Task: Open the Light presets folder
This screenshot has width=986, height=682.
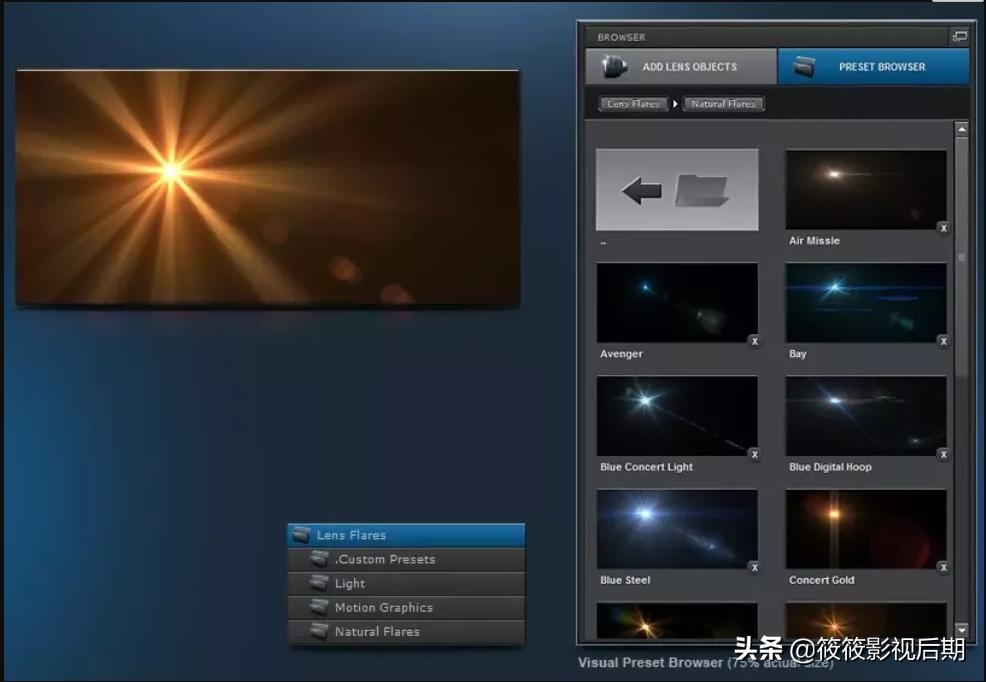Action: (406, 583)
